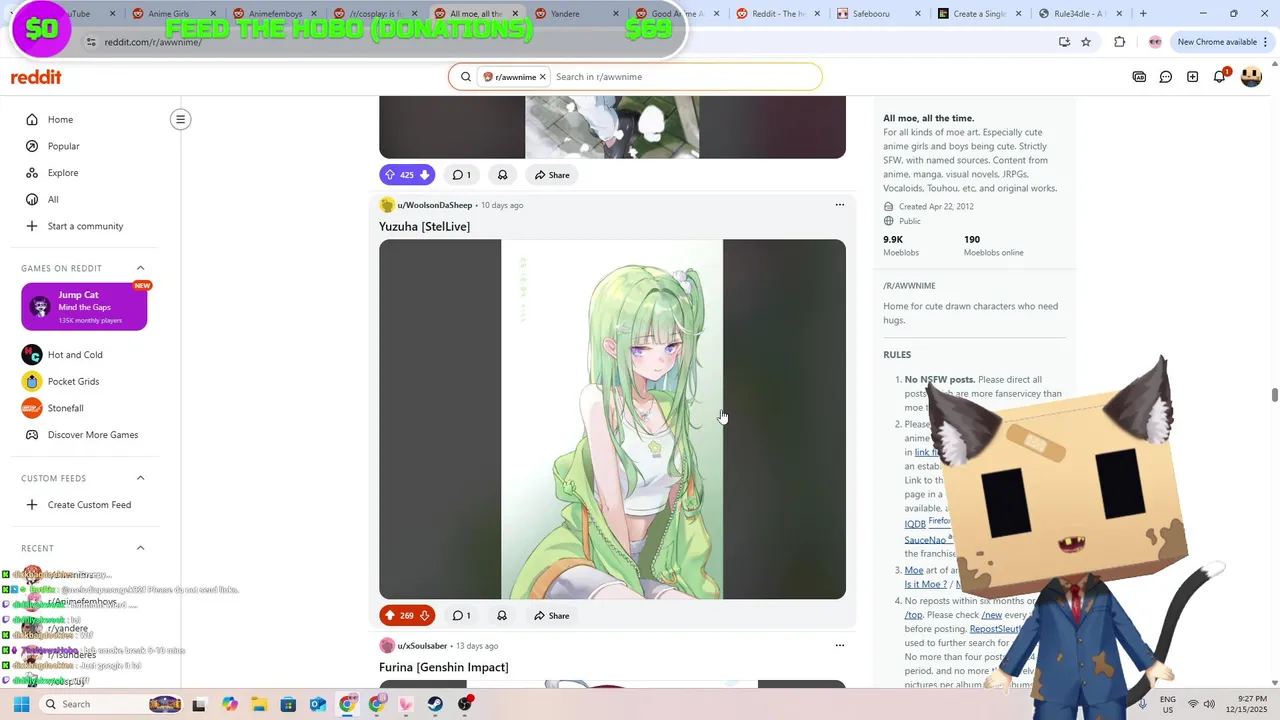Open Explore page
The width and height of the screenshot is (1280, 720).
point(63,172)
